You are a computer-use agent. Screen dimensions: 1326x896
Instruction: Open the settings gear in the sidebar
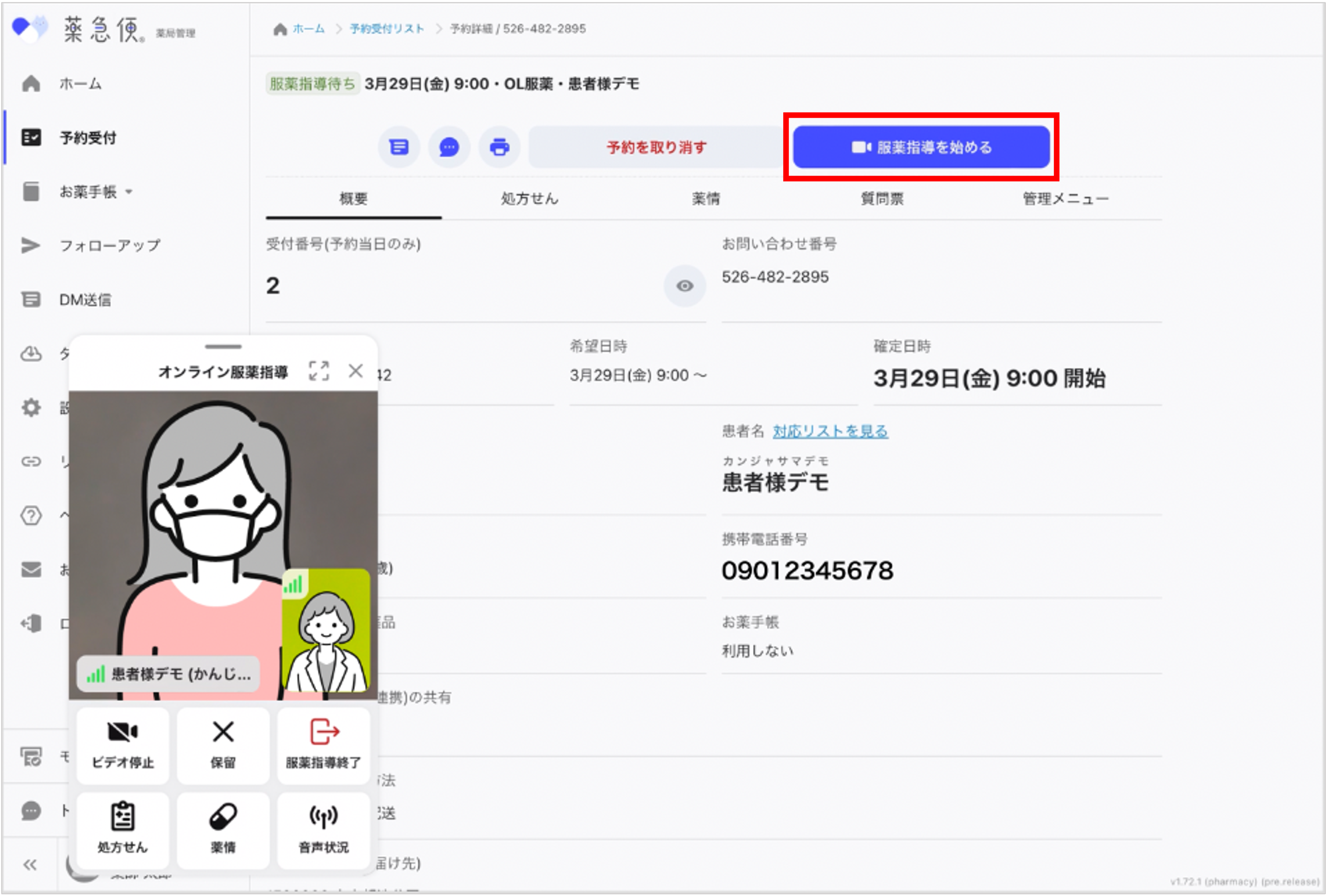point(32,408)
